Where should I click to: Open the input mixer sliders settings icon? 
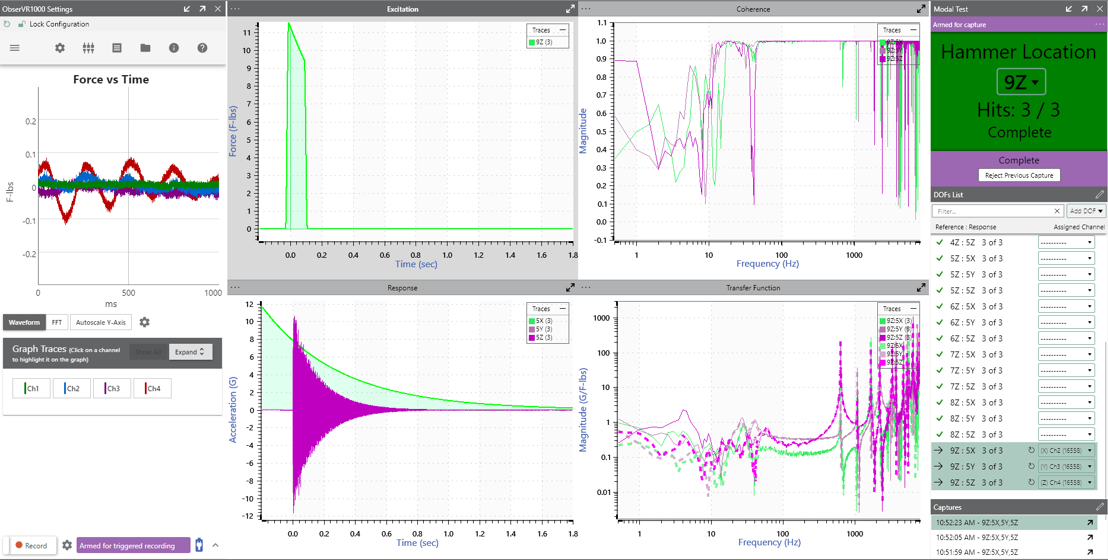point(88,48)
